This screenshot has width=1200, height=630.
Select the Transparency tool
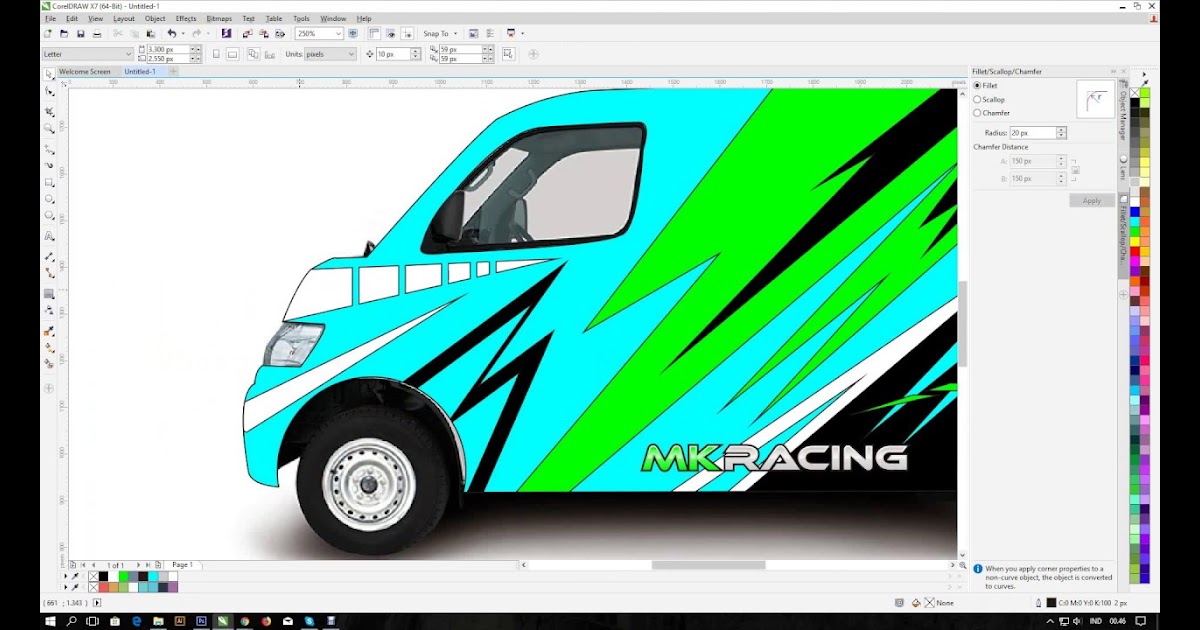[x=49, y=310]
